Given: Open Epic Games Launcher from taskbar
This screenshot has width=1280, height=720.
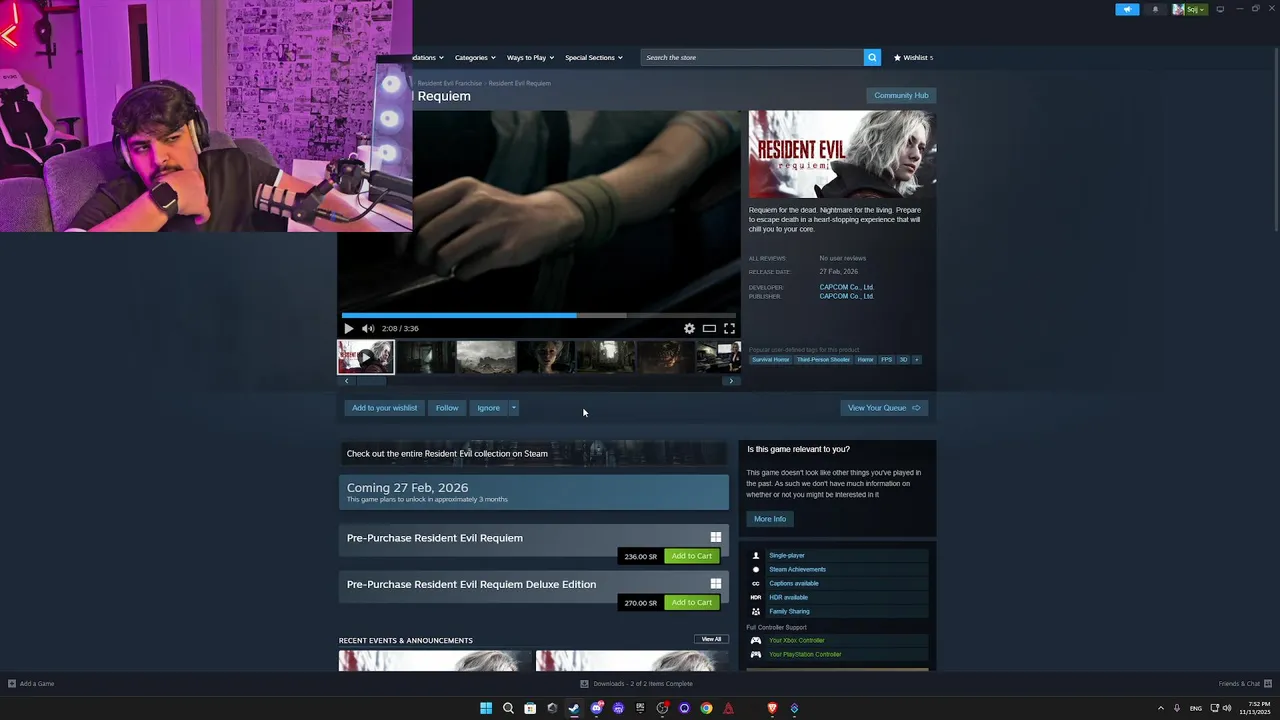Looking at the screenshot, I should (640, 708).
